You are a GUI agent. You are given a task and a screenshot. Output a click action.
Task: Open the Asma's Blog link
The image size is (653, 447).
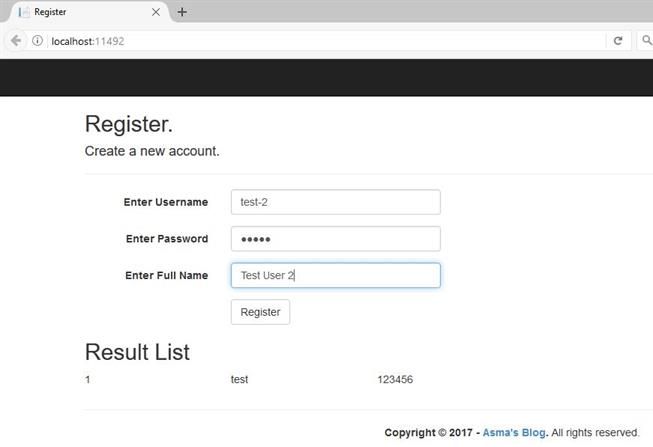(x=515, y=433)
